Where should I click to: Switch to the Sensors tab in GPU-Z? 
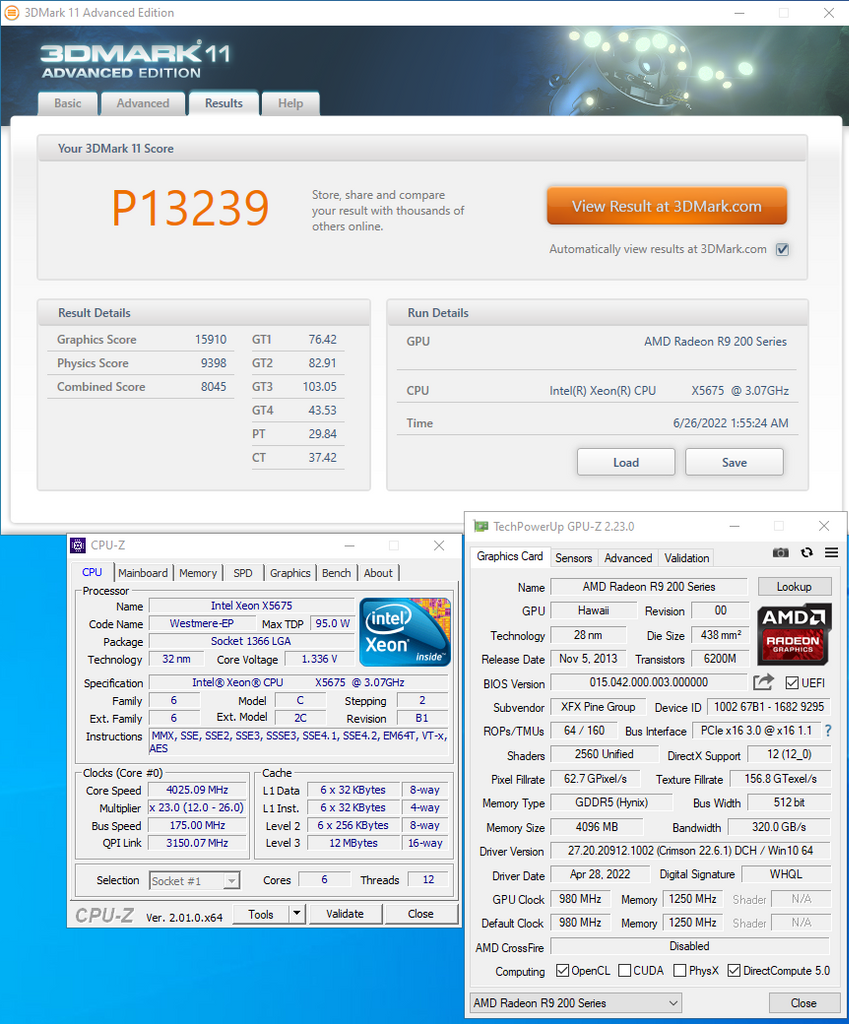(x=573, y=558)
